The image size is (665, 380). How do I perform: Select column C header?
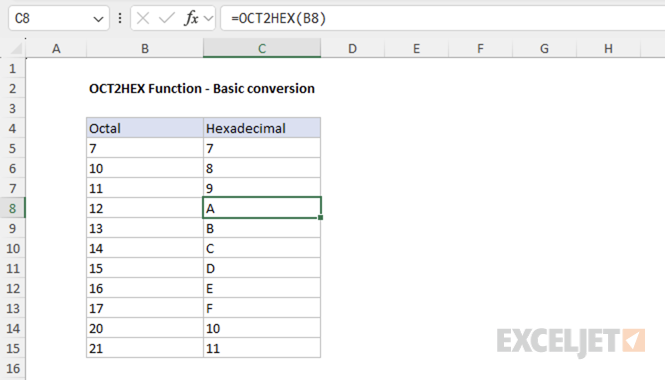[x=262, y=48]
